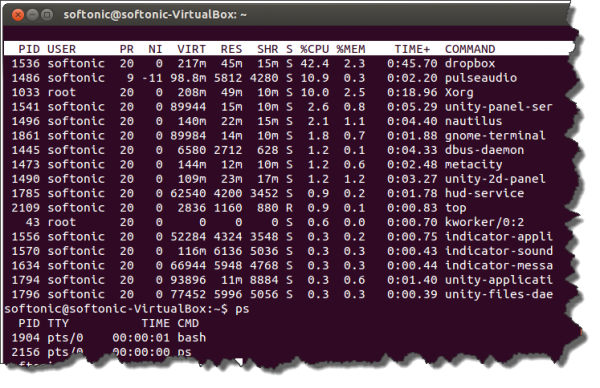Click the COMMAND column header
The width and height of the screenshot is (600, 388).
tap(470, 49)
